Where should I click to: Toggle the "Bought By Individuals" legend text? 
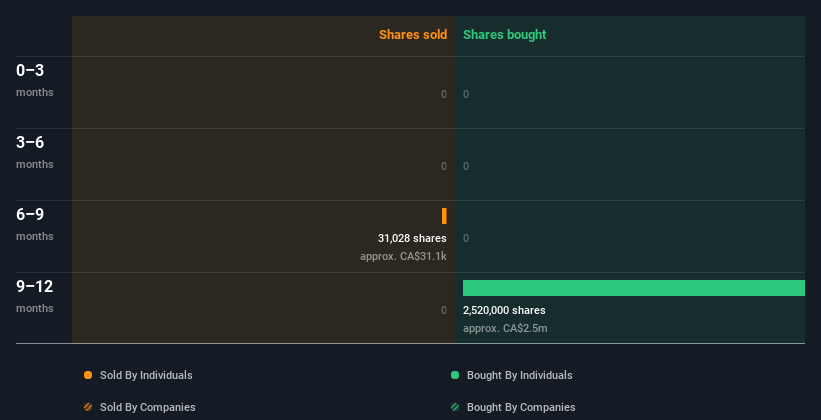click(519, 375)
